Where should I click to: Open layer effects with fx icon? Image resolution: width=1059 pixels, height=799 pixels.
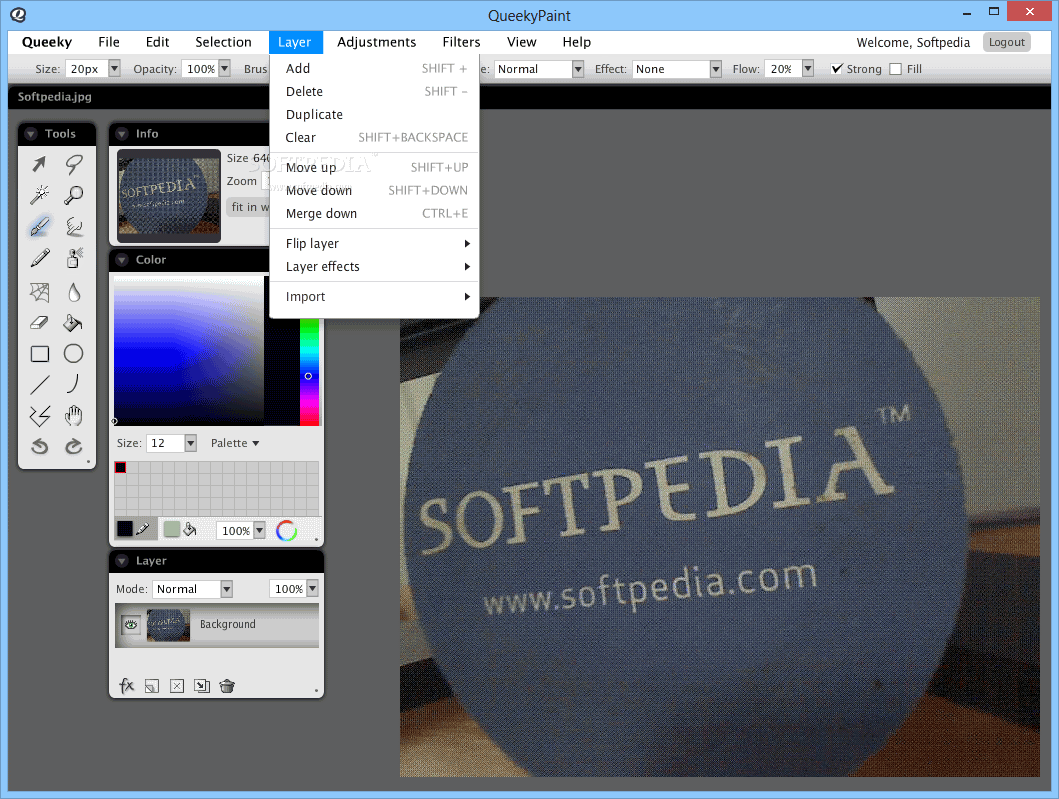click(x=126, y=686)
